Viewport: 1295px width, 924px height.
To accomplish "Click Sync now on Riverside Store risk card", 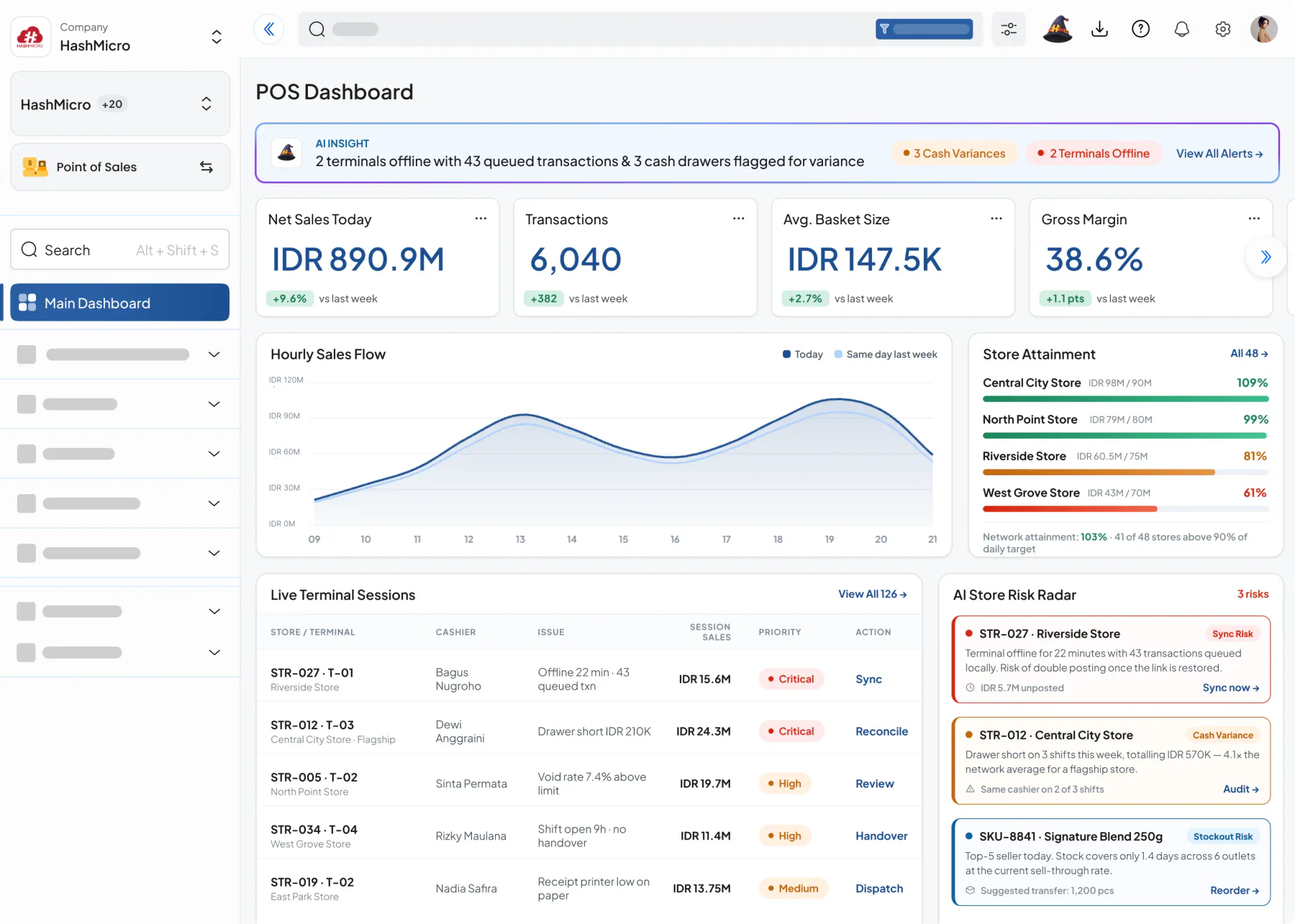I will (1230, 687).
